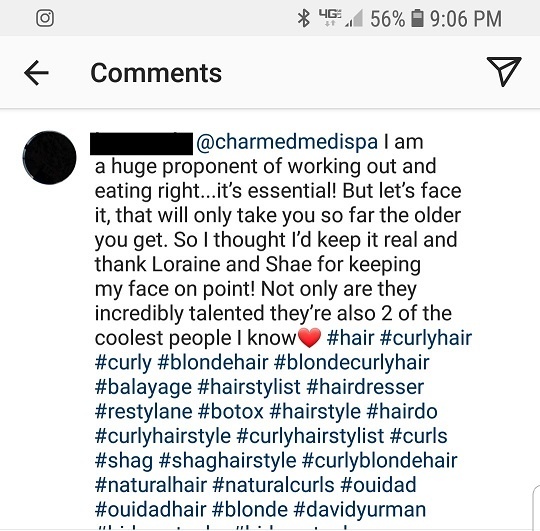Open the #botox hashtag
This screenshot has height=531, width=540.
point(231,412)
